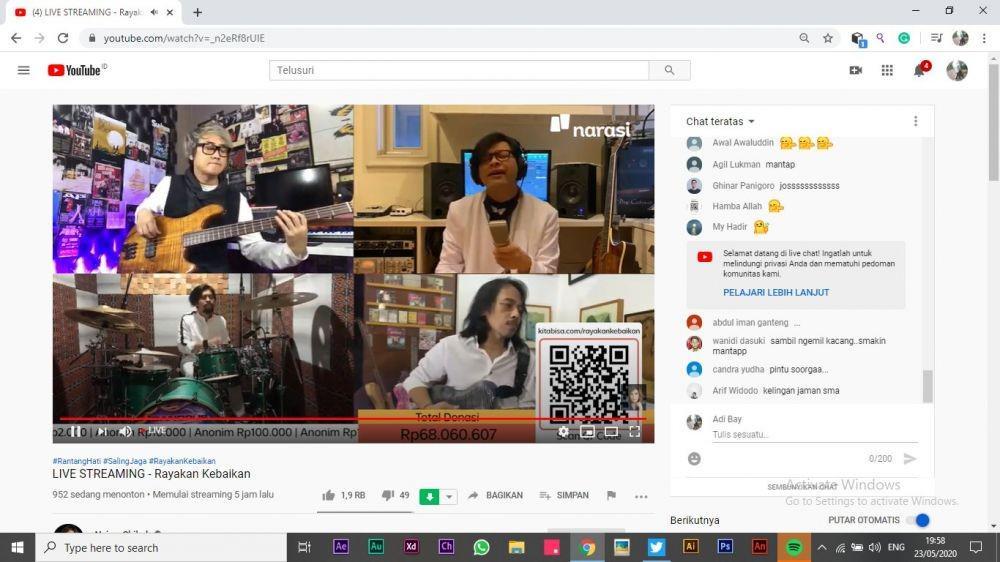Expand the Chat teratas dropdown

click(720, 121)
